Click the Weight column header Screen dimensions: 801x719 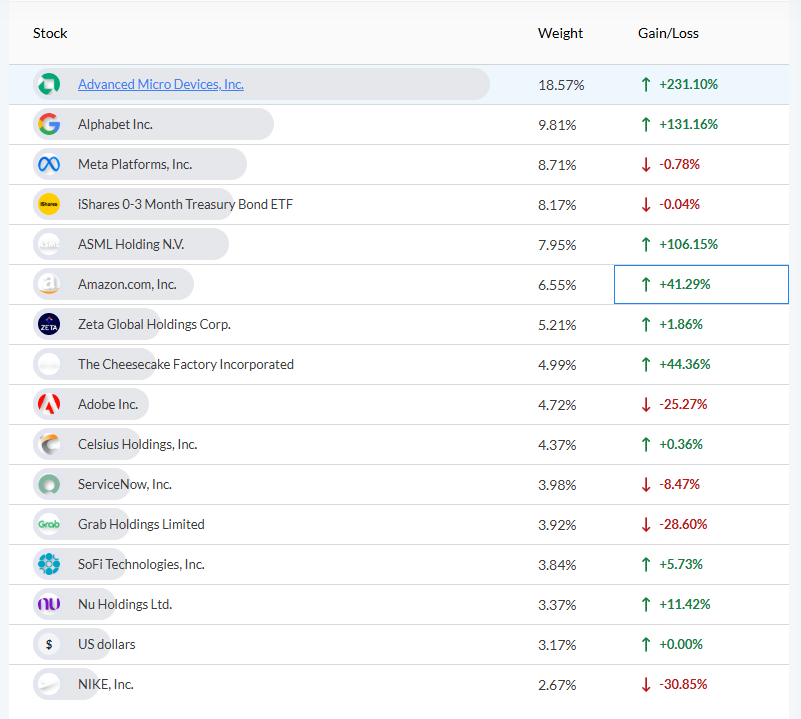pyautogui.click(x=560, y=33)
